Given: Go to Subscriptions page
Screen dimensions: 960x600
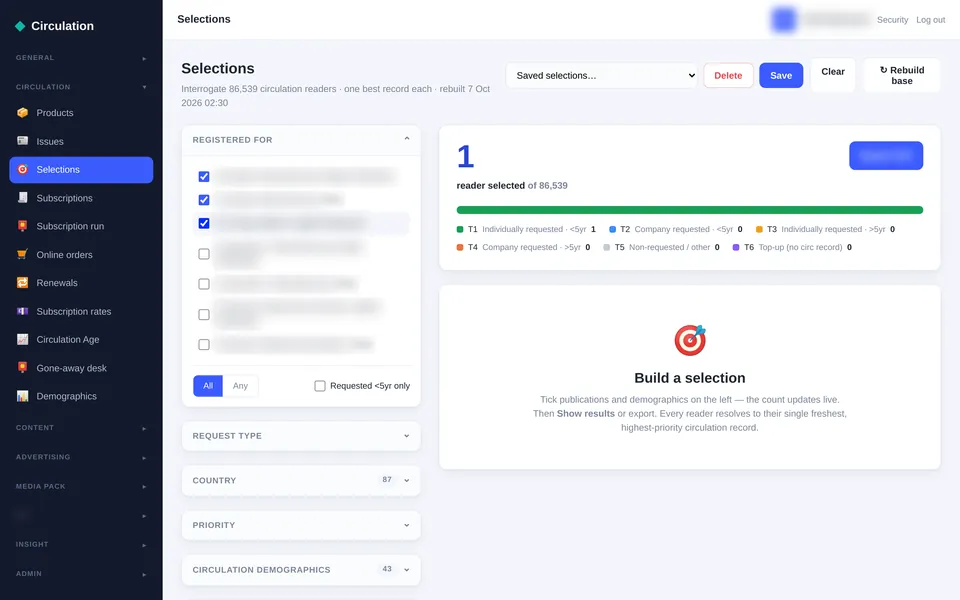Looking at the screenshot, I should click(81, 198).
